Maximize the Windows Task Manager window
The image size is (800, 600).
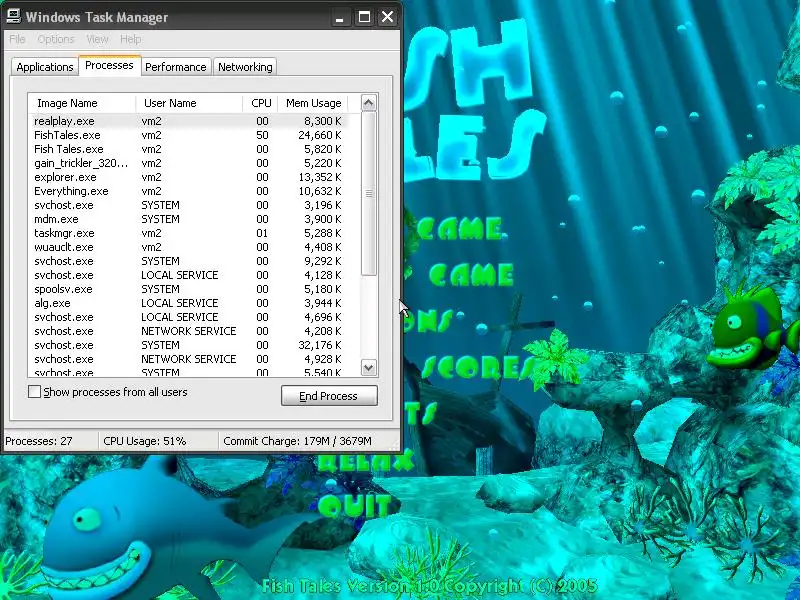tap(364, 17)
